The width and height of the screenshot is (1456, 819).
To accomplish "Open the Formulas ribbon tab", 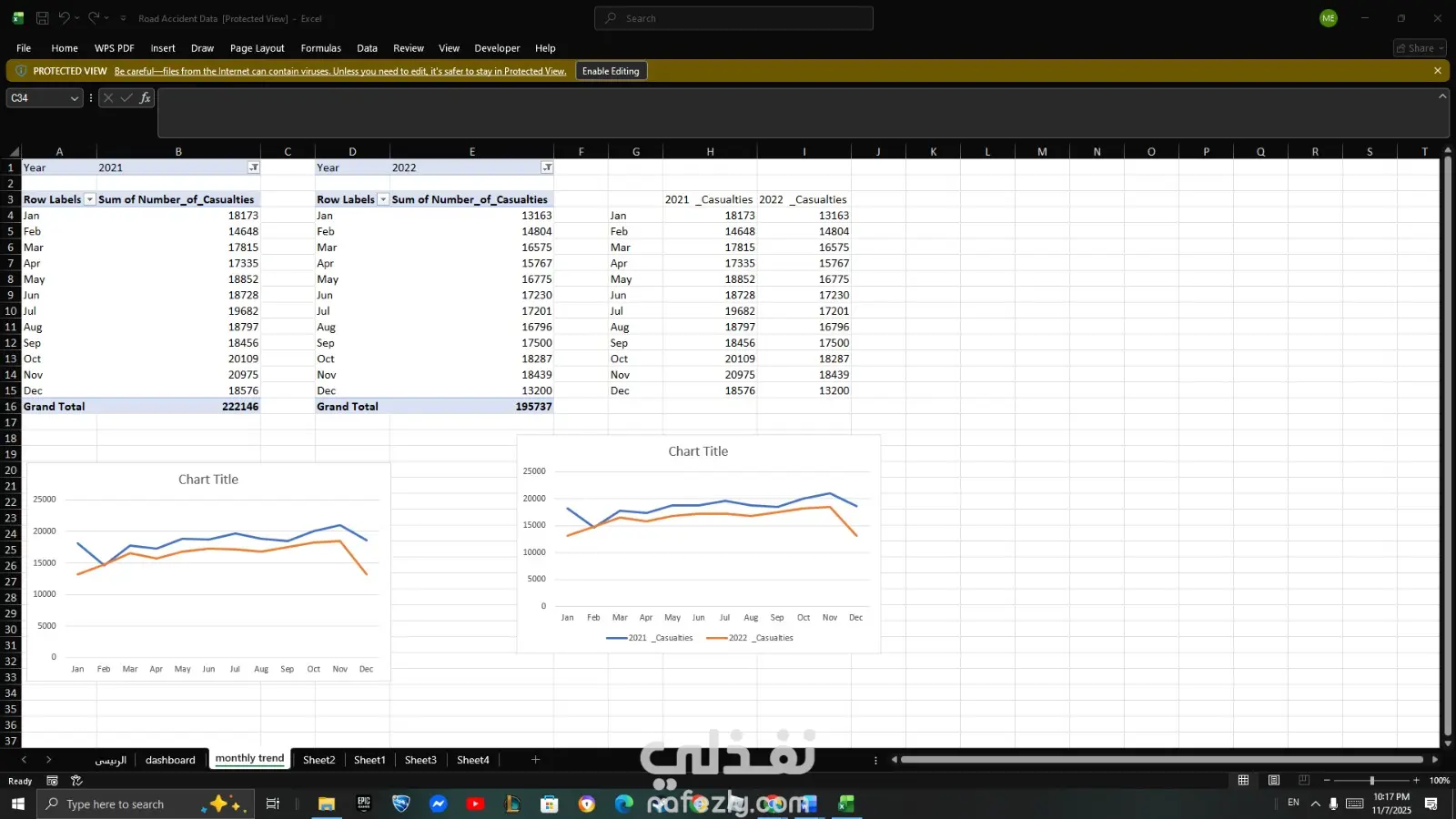I will click(x=321, y=48).
